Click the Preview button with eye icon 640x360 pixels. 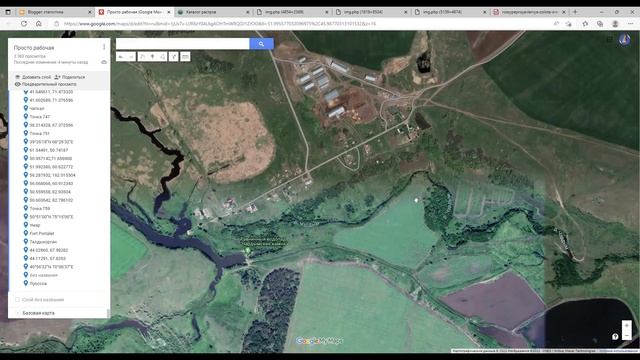45,84
